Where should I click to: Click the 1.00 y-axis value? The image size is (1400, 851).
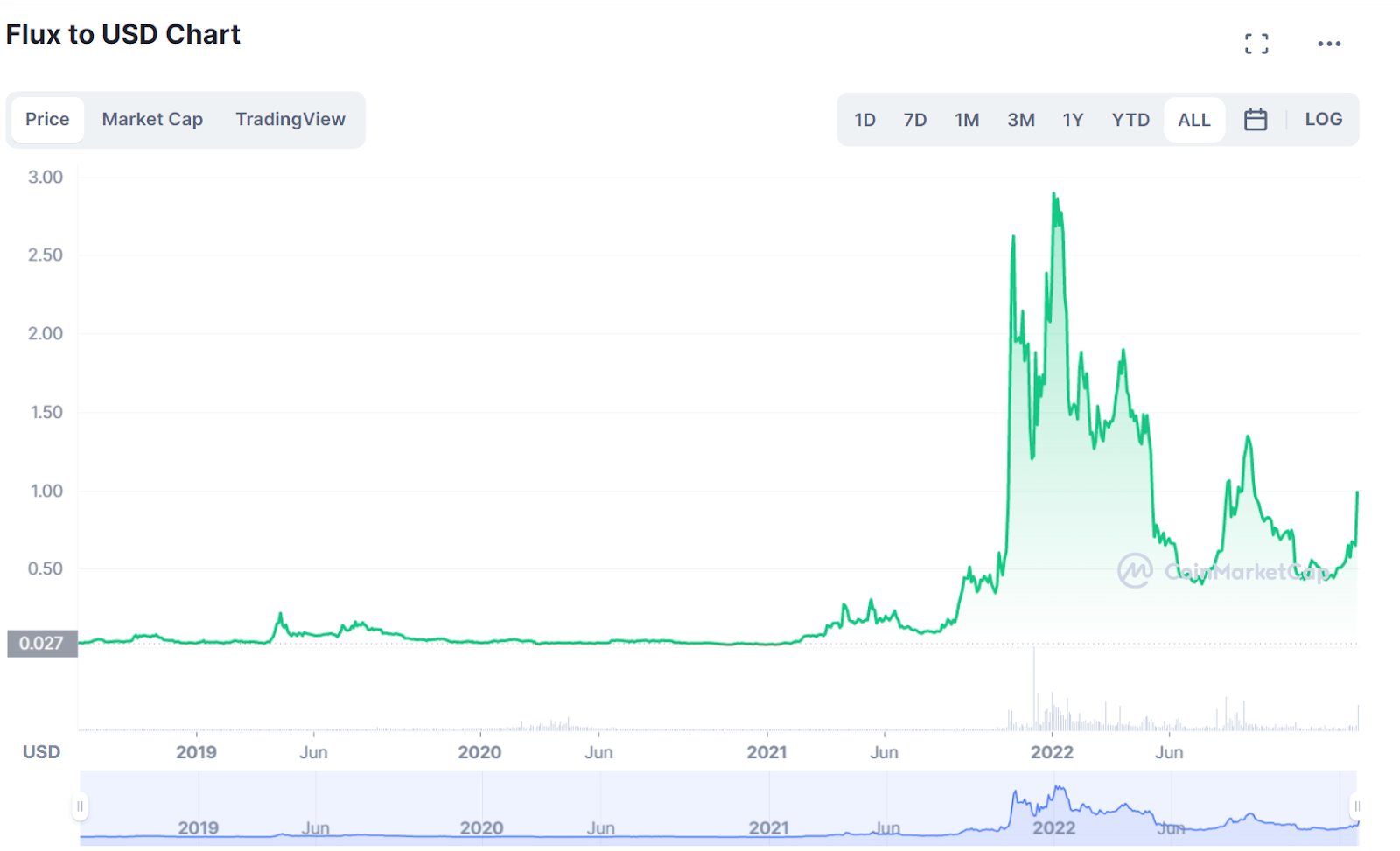(x=46, y=491)
